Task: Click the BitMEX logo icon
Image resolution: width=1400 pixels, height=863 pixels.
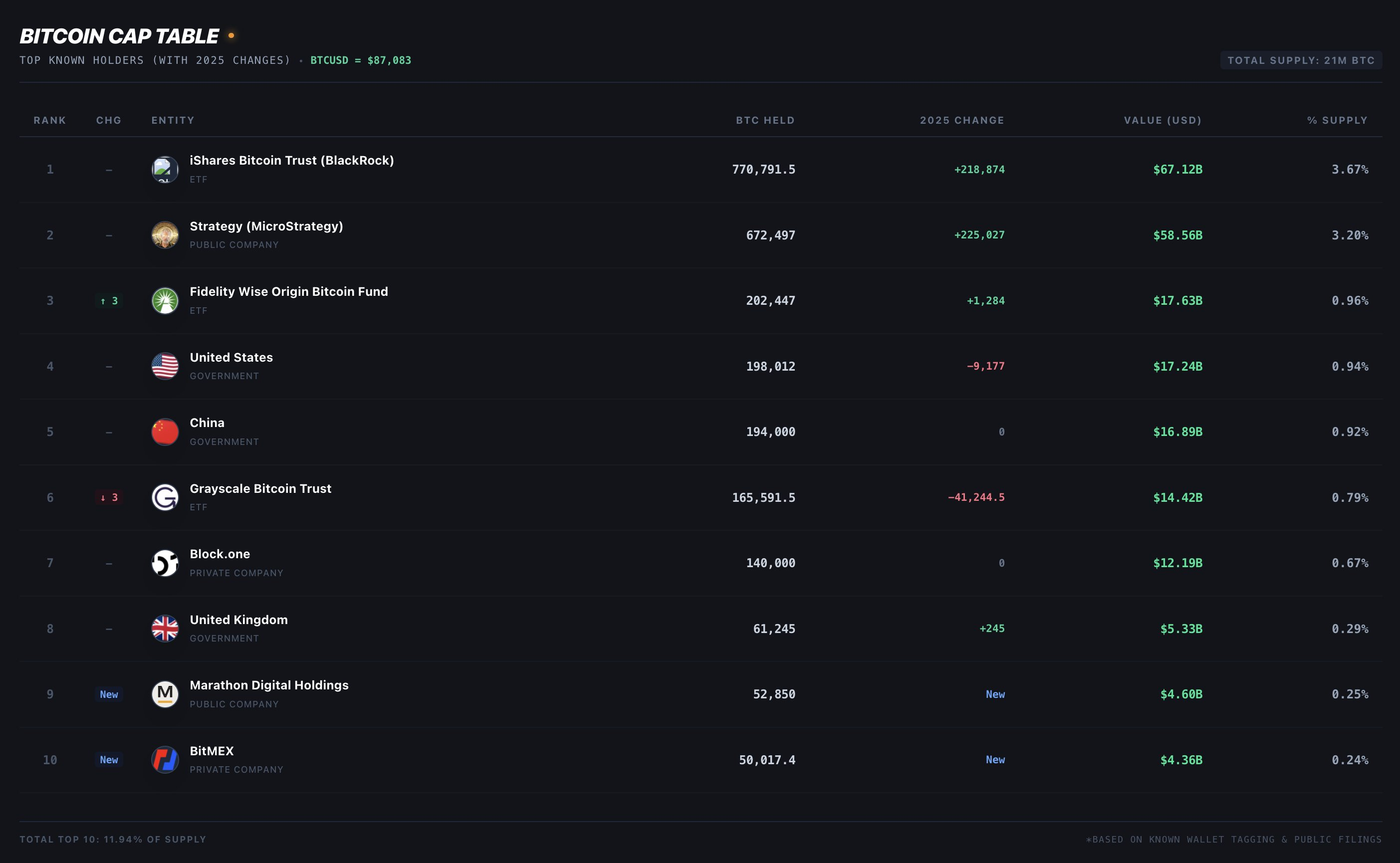Action: (165, 760)
